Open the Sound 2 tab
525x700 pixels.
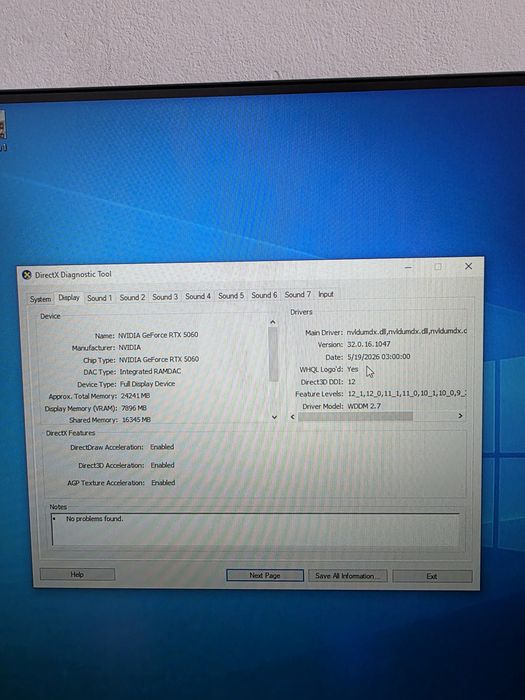pyautogui.click(x=132, y=297)
